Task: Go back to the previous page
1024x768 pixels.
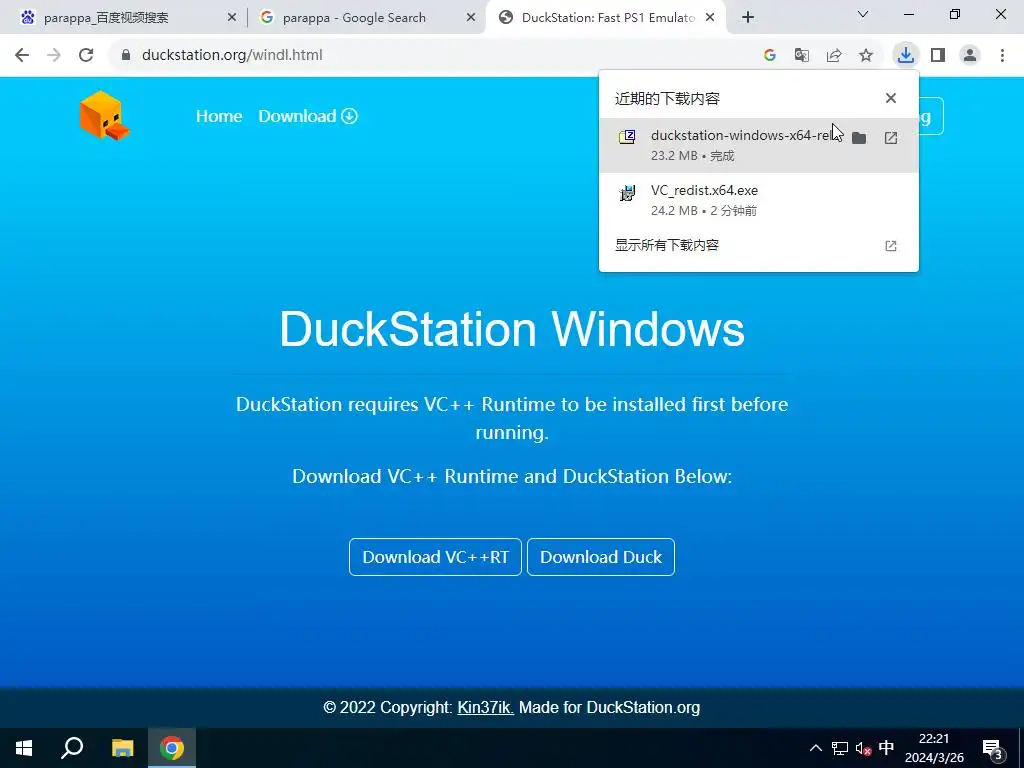Action: [x=22, y=56]
